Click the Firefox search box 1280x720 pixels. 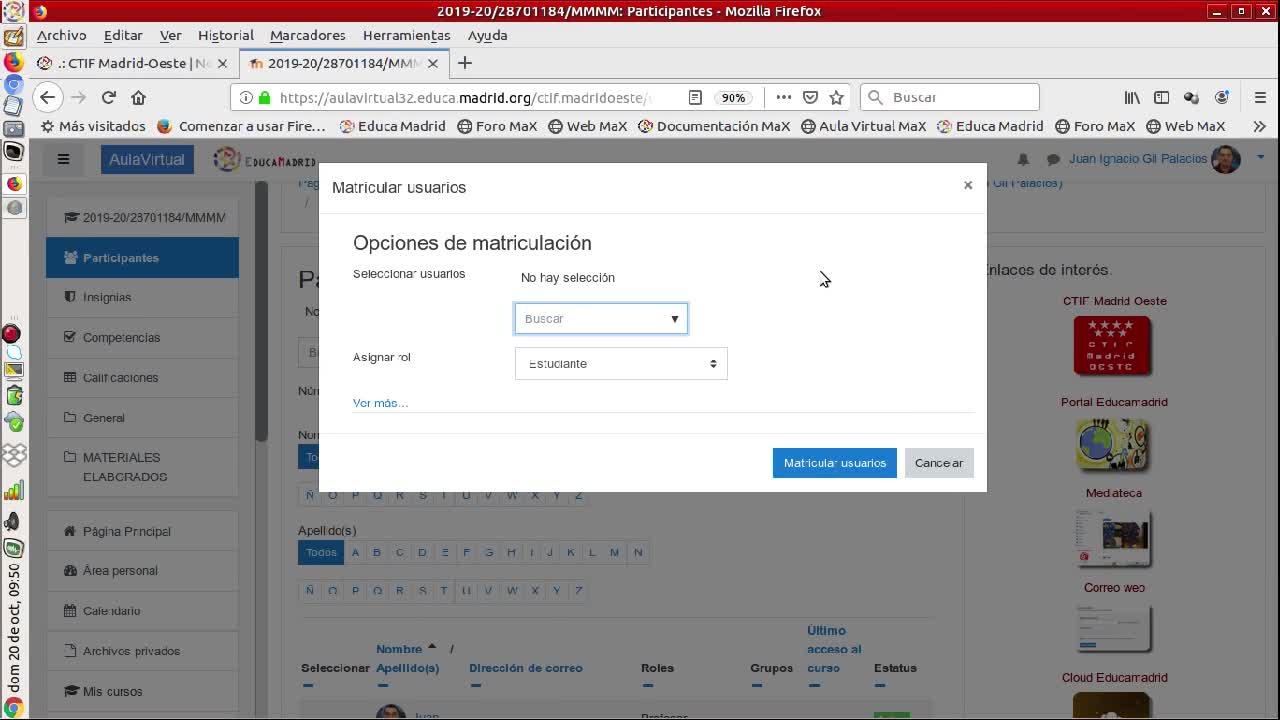950,97
